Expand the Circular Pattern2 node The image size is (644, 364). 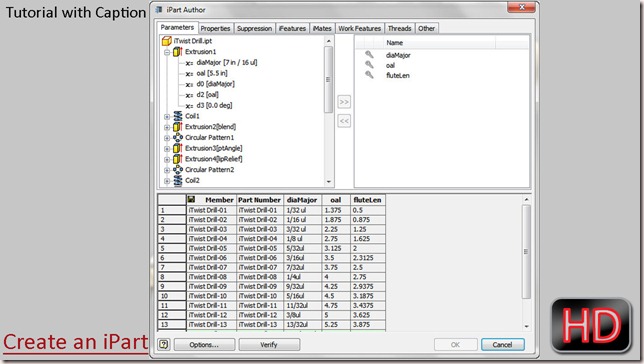[x=167, y=170]
